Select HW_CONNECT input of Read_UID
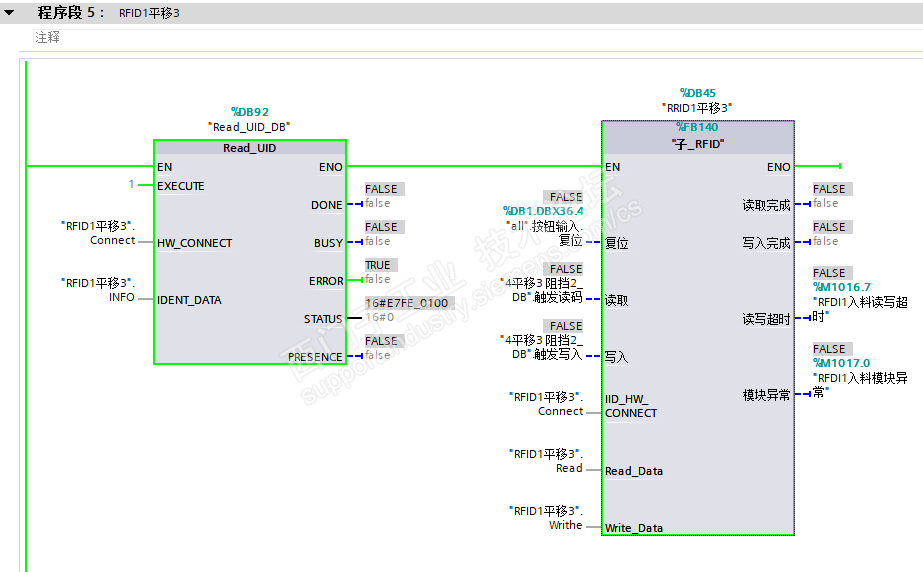 coord(194,243)
